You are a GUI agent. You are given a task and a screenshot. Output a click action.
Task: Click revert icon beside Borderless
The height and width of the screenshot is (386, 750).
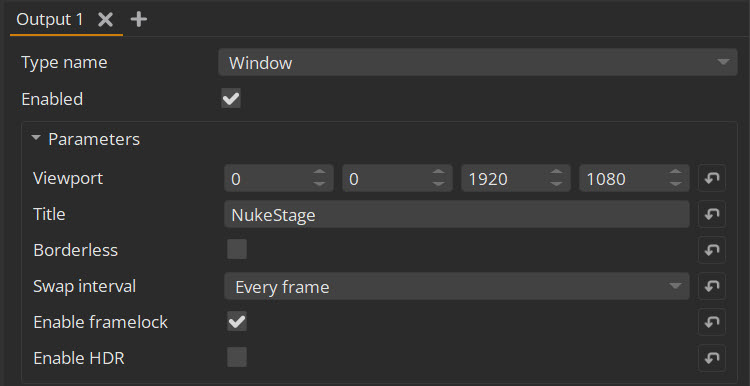pos(712,250)
